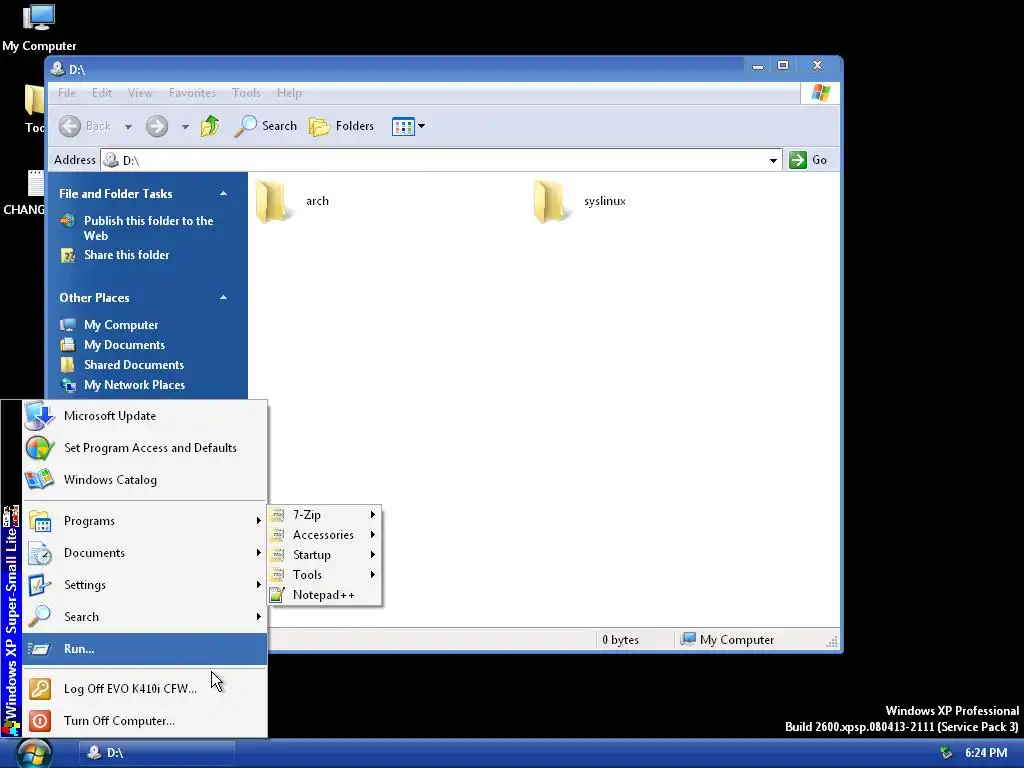
Task: Launch Notepad++ from Programs
Action: click(324, 595)
